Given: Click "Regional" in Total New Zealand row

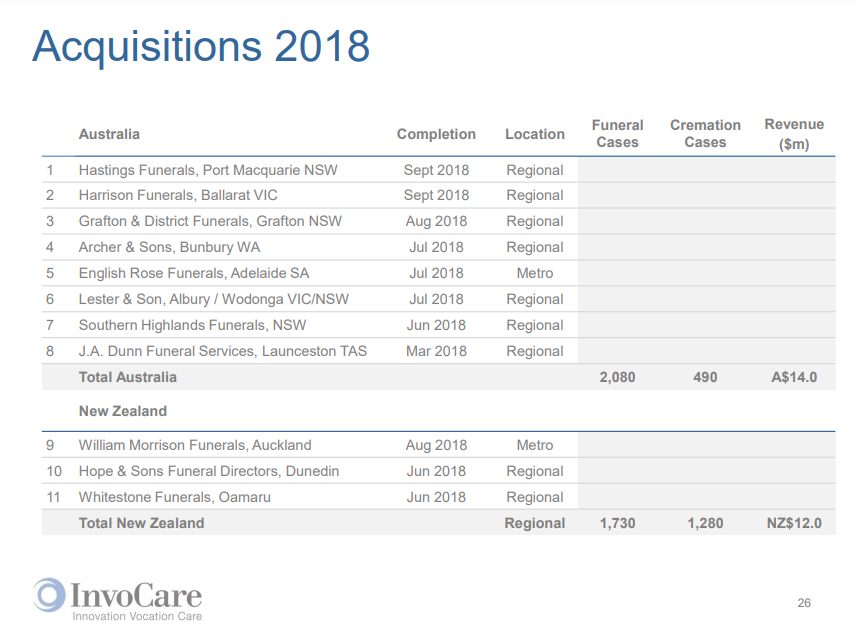Looking at the screenshot, I should pos(535,524).
